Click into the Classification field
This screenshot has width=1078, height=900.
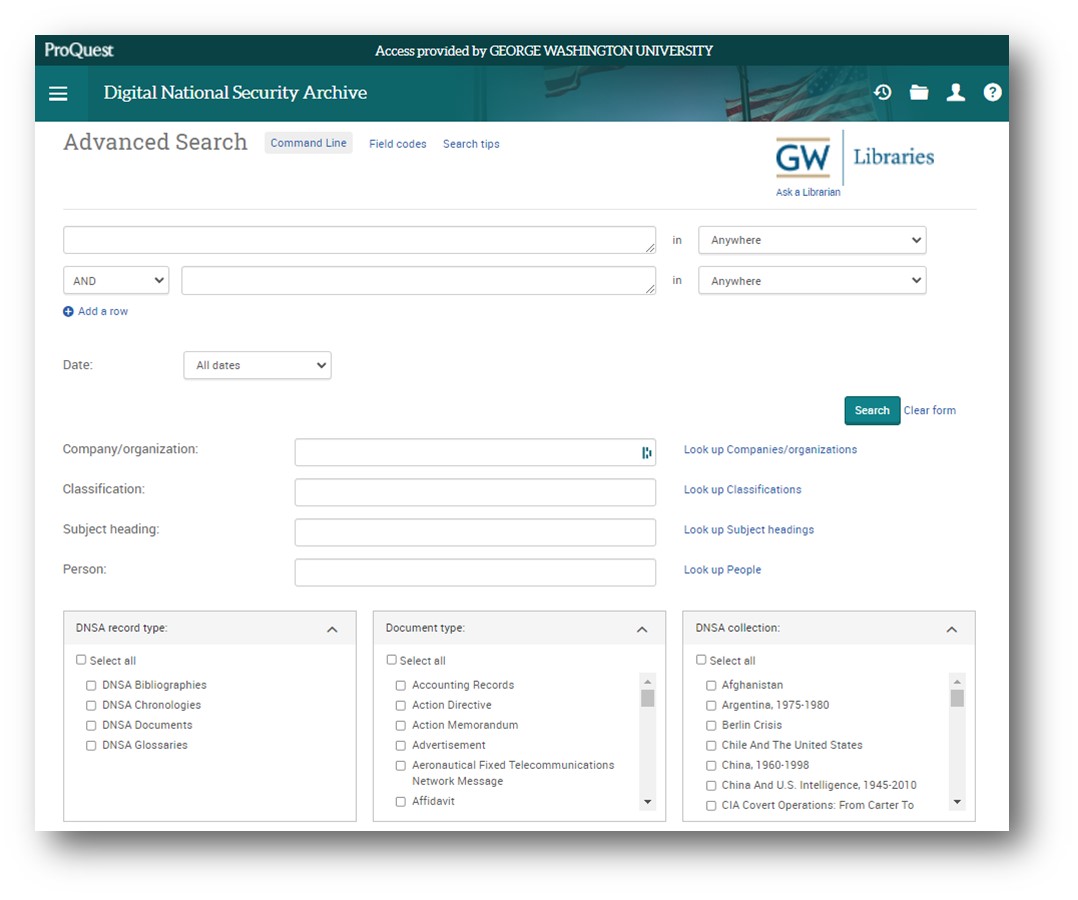pos(475,492)
